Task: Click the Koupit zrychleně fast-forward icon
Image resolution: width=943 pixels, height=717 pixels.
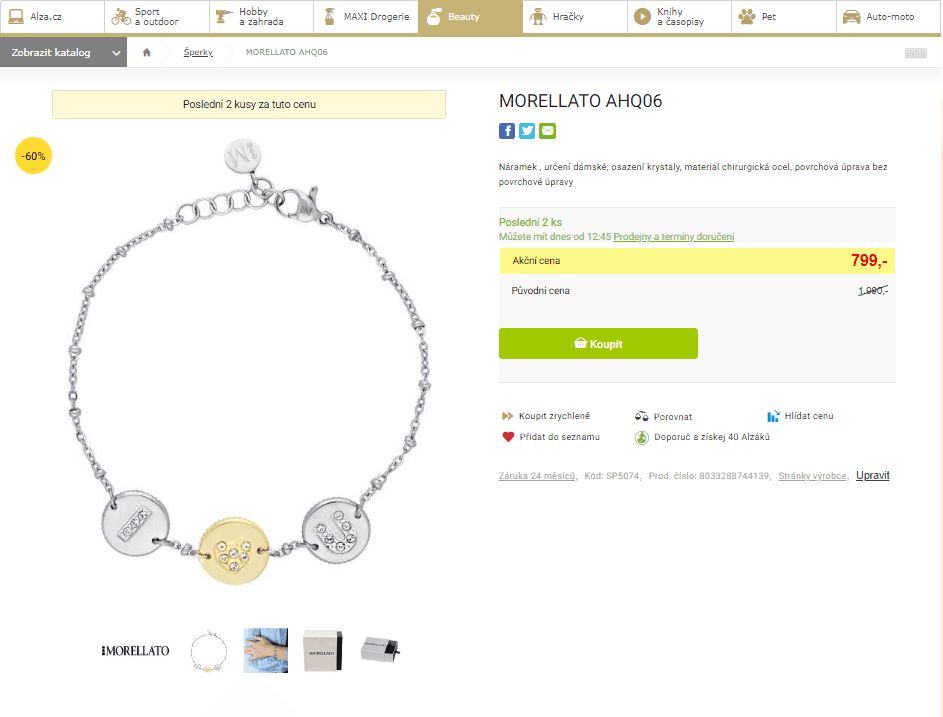Action: point(508,416)
